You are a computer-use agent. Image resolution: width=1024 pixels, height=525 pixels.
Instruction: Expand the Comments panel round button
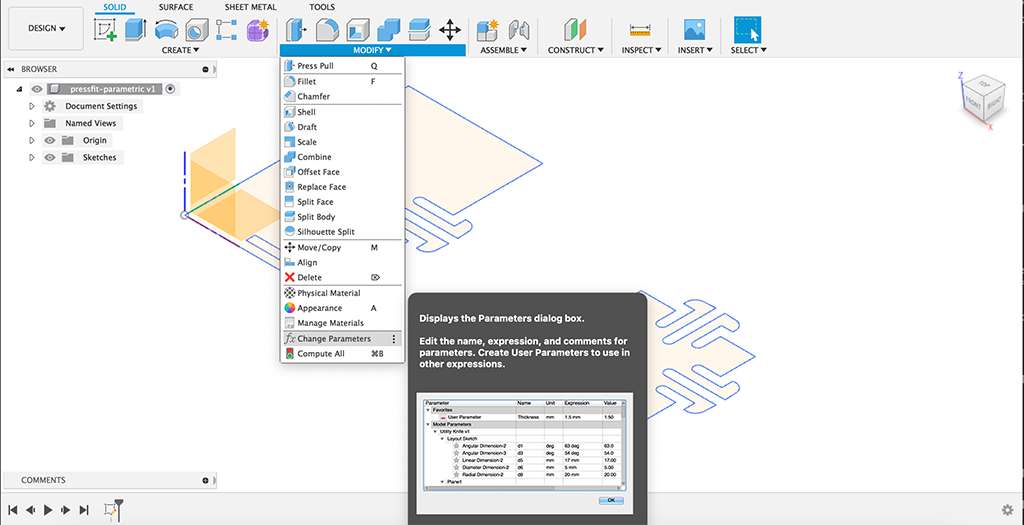click(x=206, y=480)
